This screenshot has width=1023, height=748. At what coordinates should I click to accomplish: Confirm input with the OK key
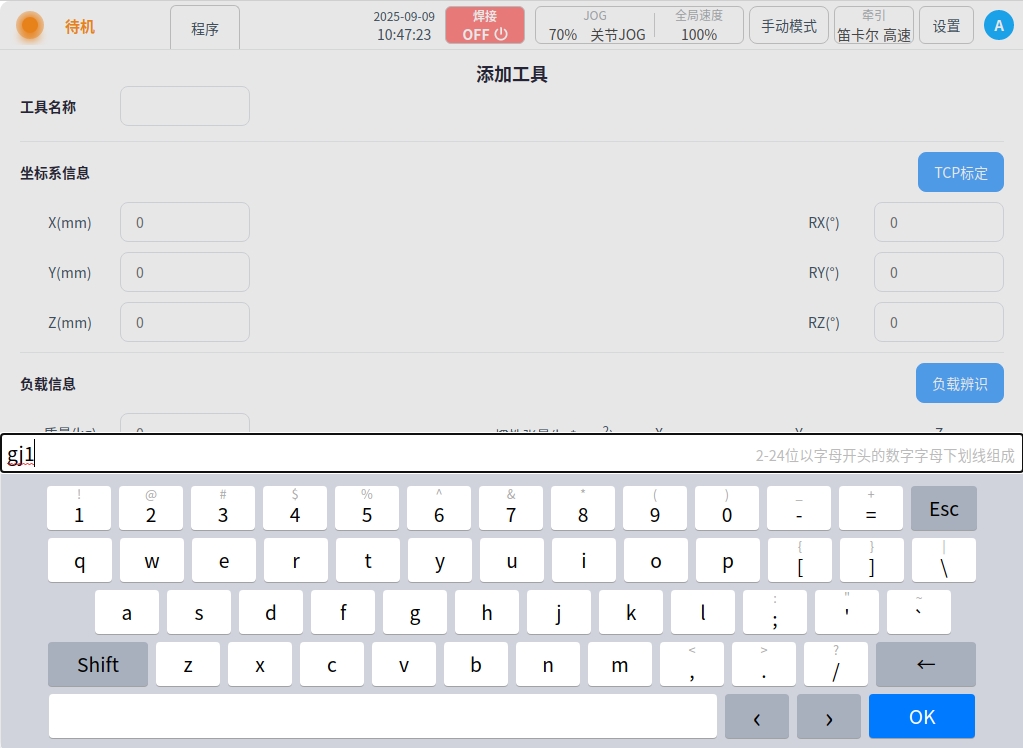click(921, 717)
